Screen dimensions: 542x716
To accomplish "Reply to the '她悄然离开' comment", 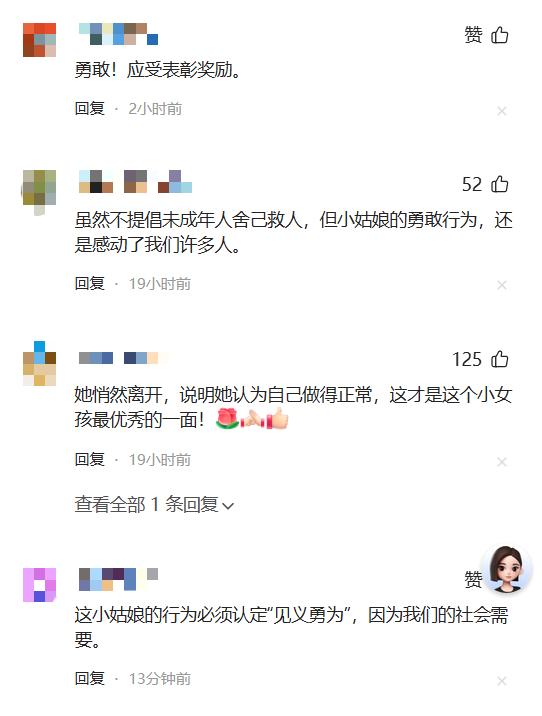I will (x=89, y=459).
